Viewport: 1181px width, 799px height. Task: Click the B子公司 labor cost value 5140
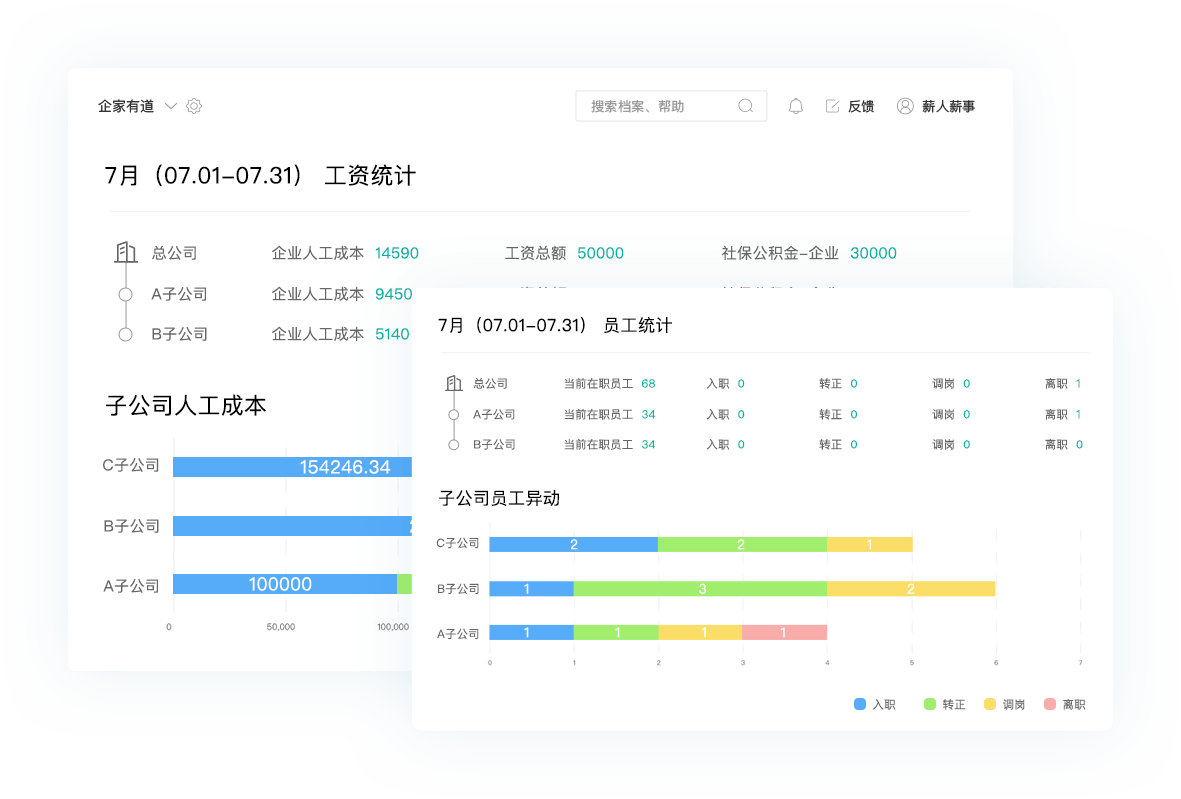pos(392,334)
